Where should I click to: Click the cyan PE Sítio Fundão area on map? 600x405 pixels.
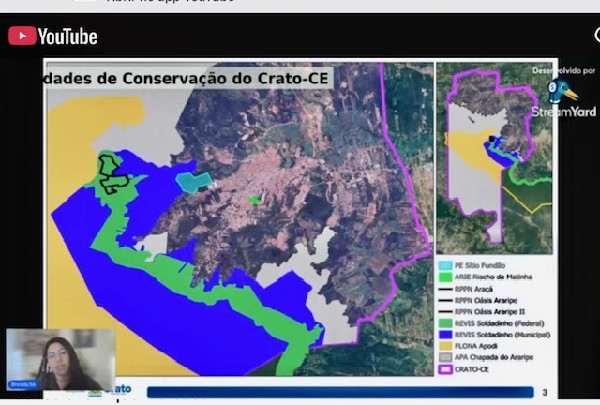[x=193, y=181]
